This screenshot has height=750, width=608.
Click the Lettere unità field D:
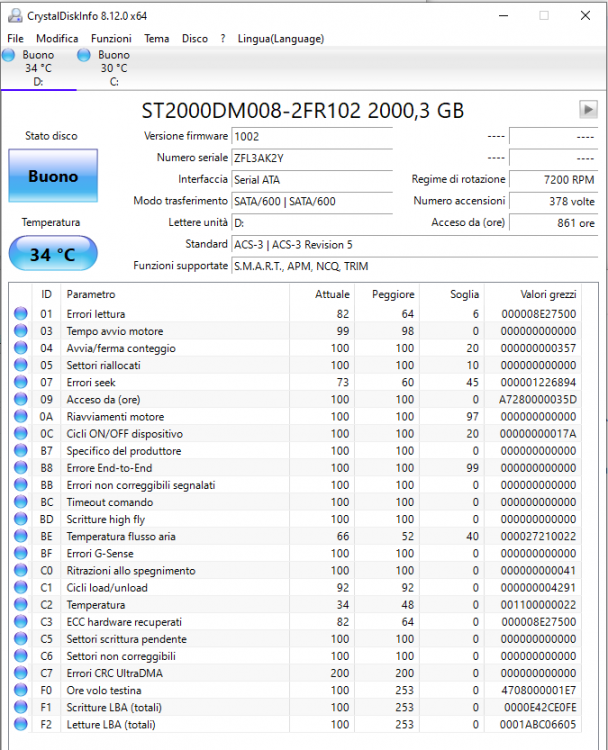(312, 222)
